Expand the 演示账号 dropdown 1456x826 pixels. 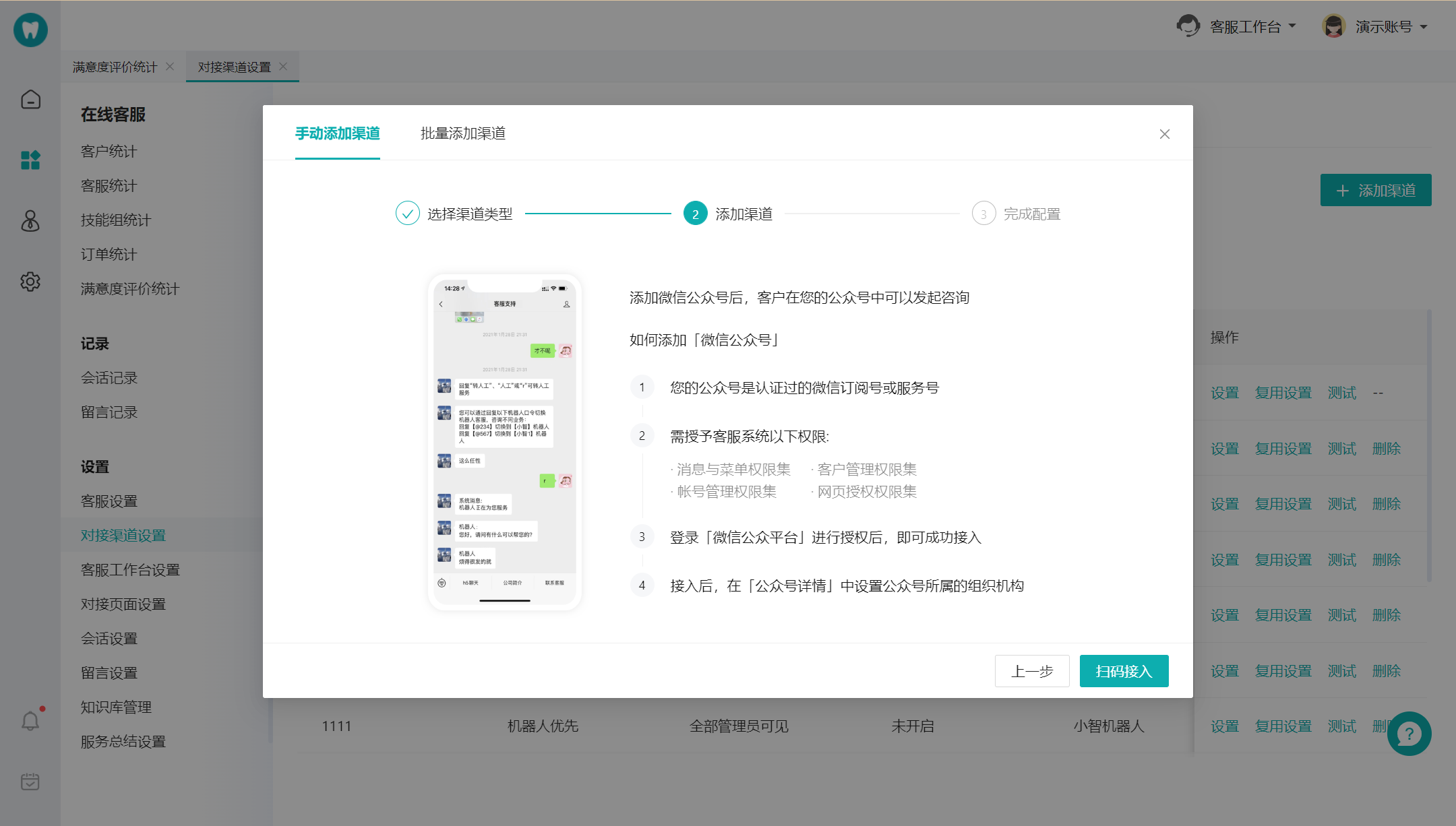click(1424, 27)
